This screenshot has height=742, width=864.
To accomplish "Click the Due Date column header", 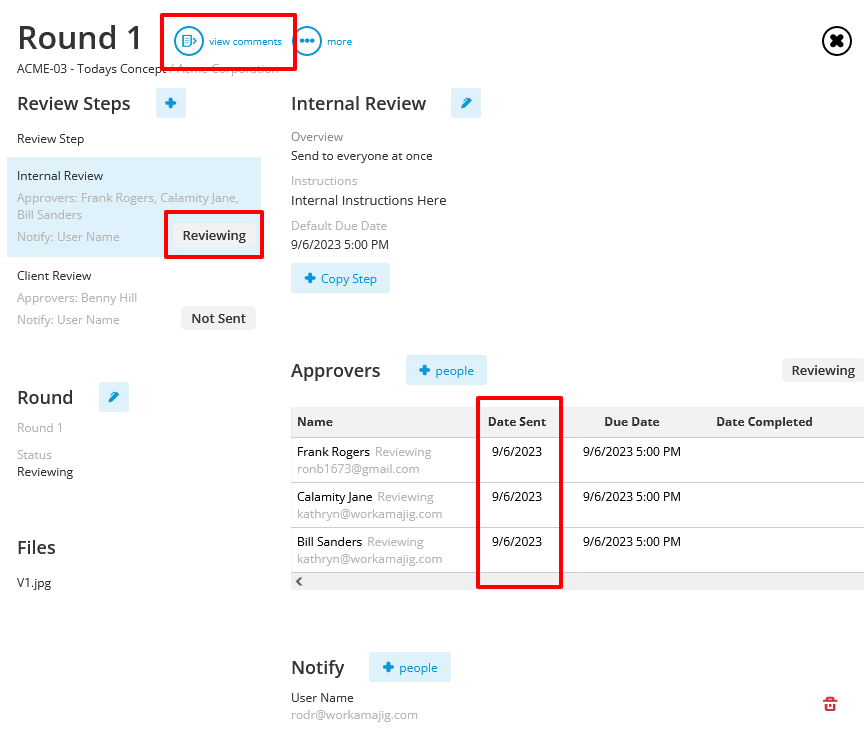I will pyautogui.click(x=631, y=421).
